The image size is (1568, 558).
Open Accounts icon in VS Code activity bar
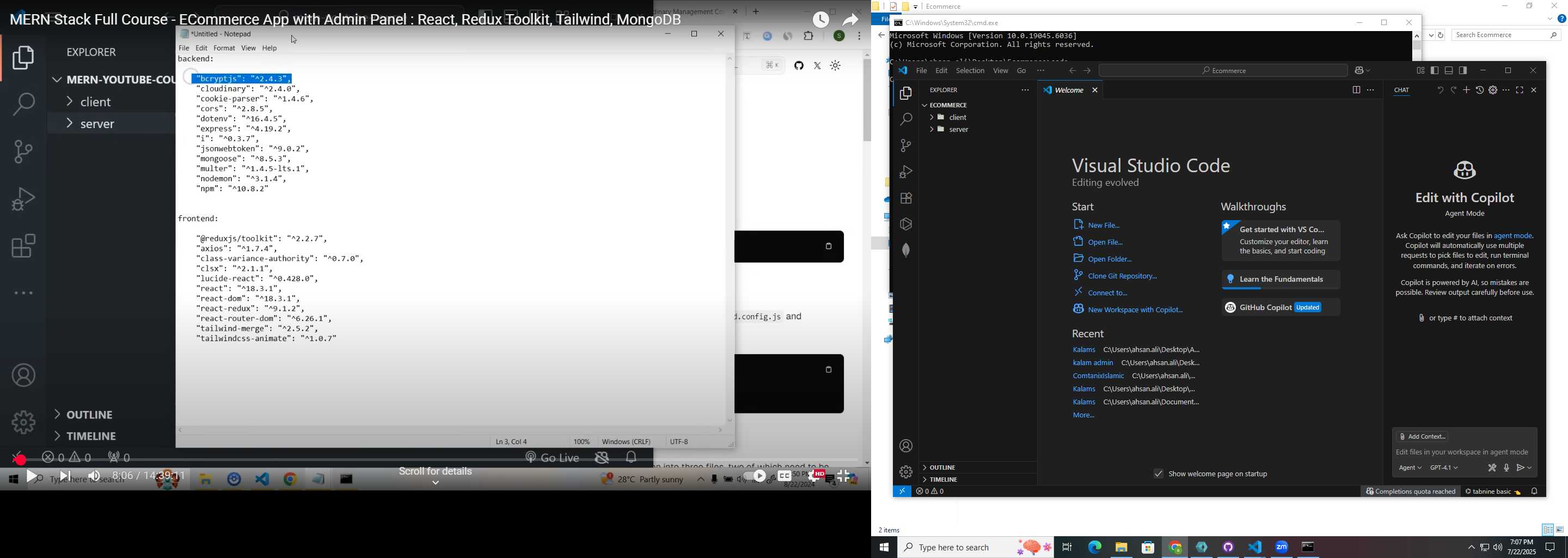(x=906, y=446)
